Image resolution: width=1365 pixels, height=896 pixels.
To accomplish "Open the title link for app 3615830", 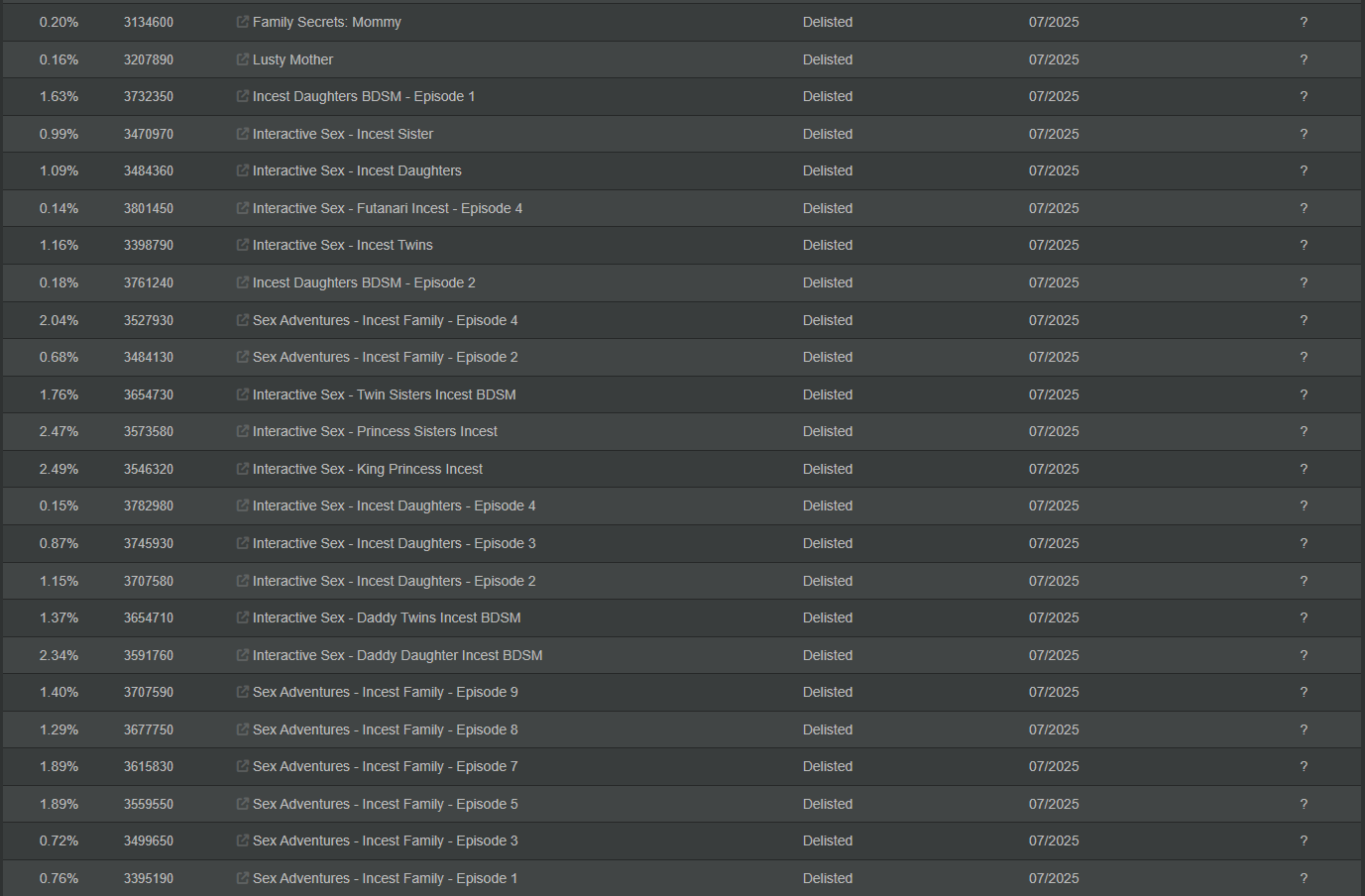I will click(x=385, y=766).
